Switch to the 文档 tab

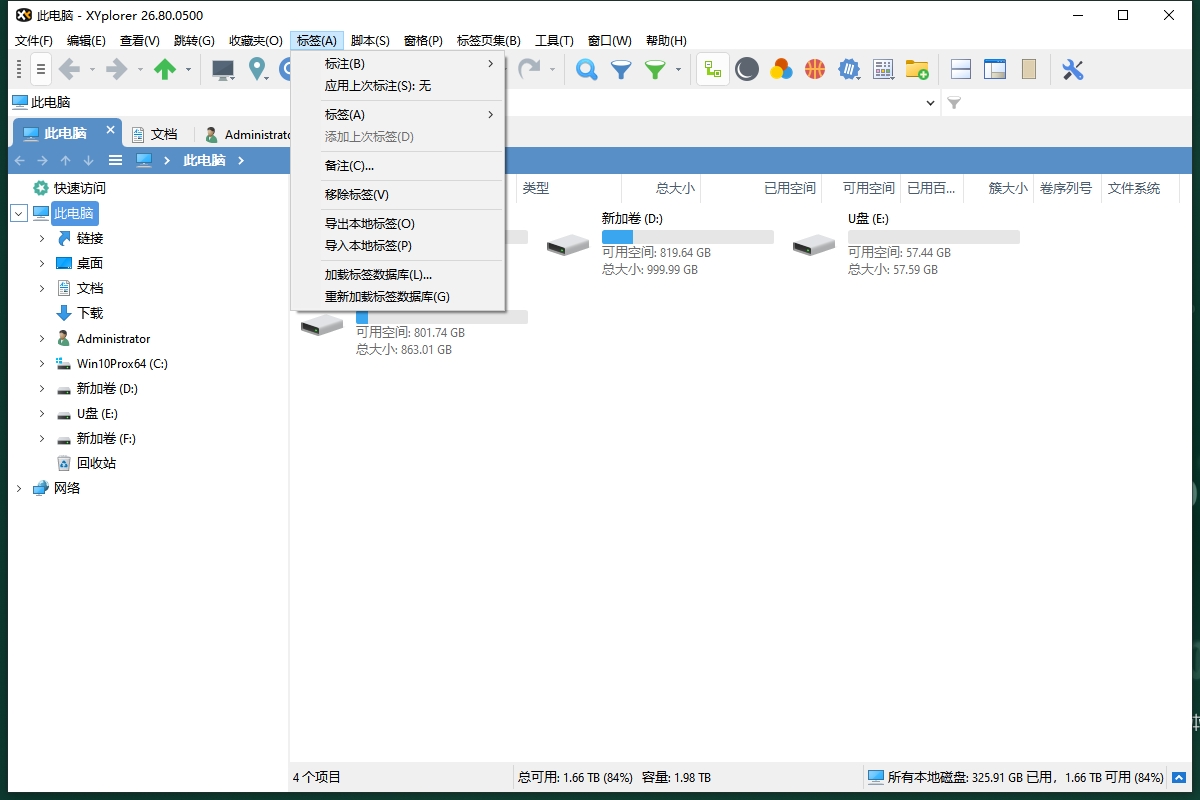tap(160, 133)
